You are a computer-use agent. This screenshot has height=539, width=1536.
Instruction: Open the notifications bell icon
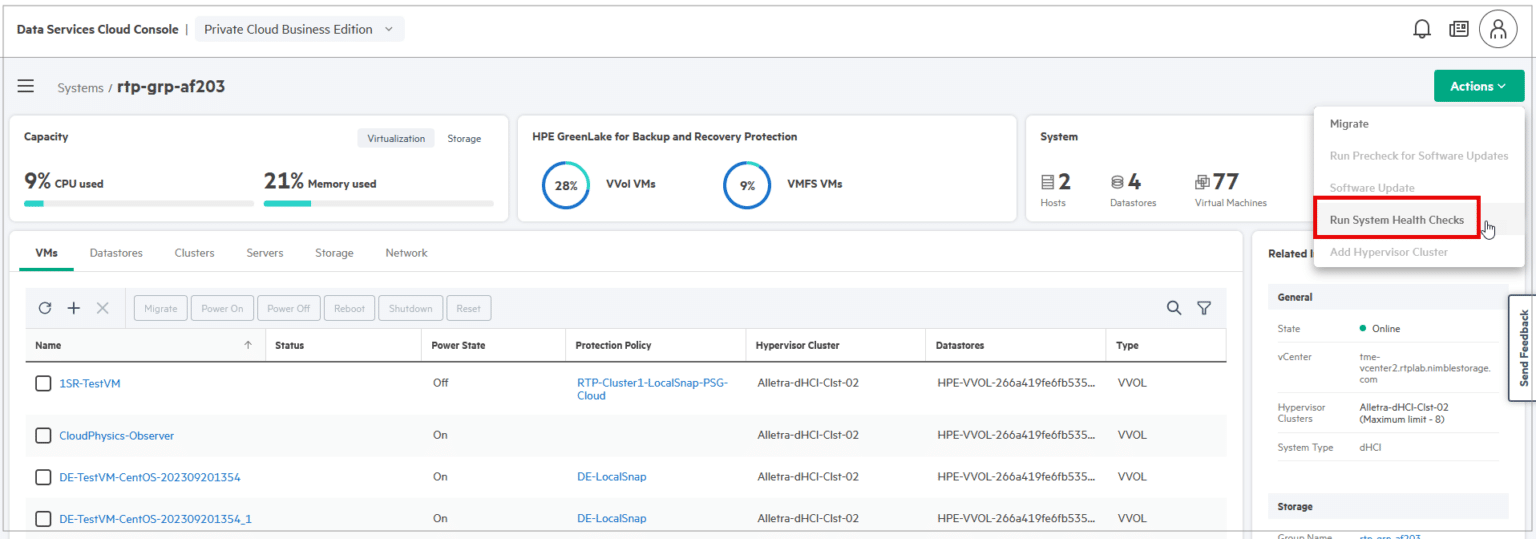point(1421,29)
